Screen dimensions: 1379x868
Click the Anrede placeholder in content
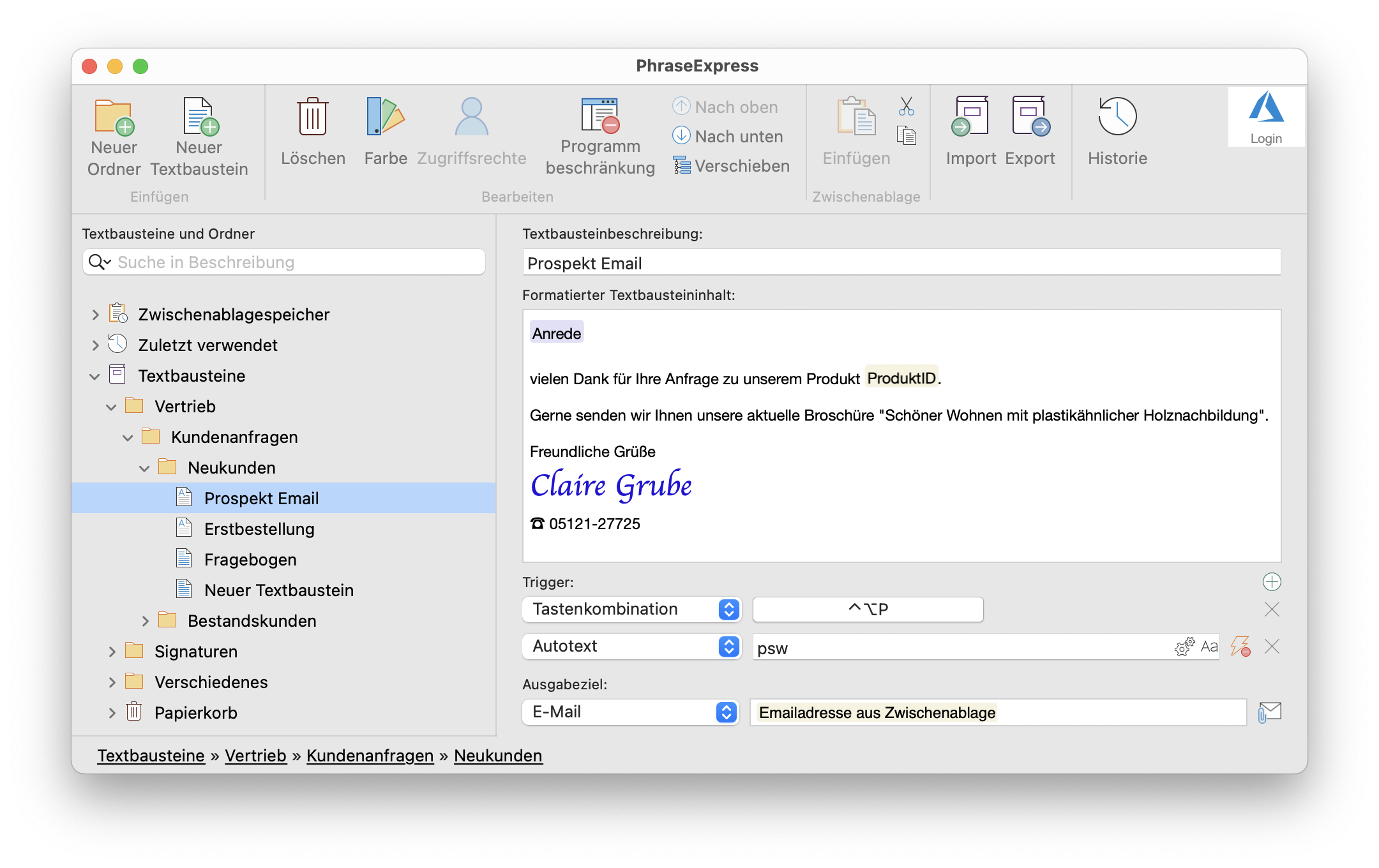(x=557, y=333)
